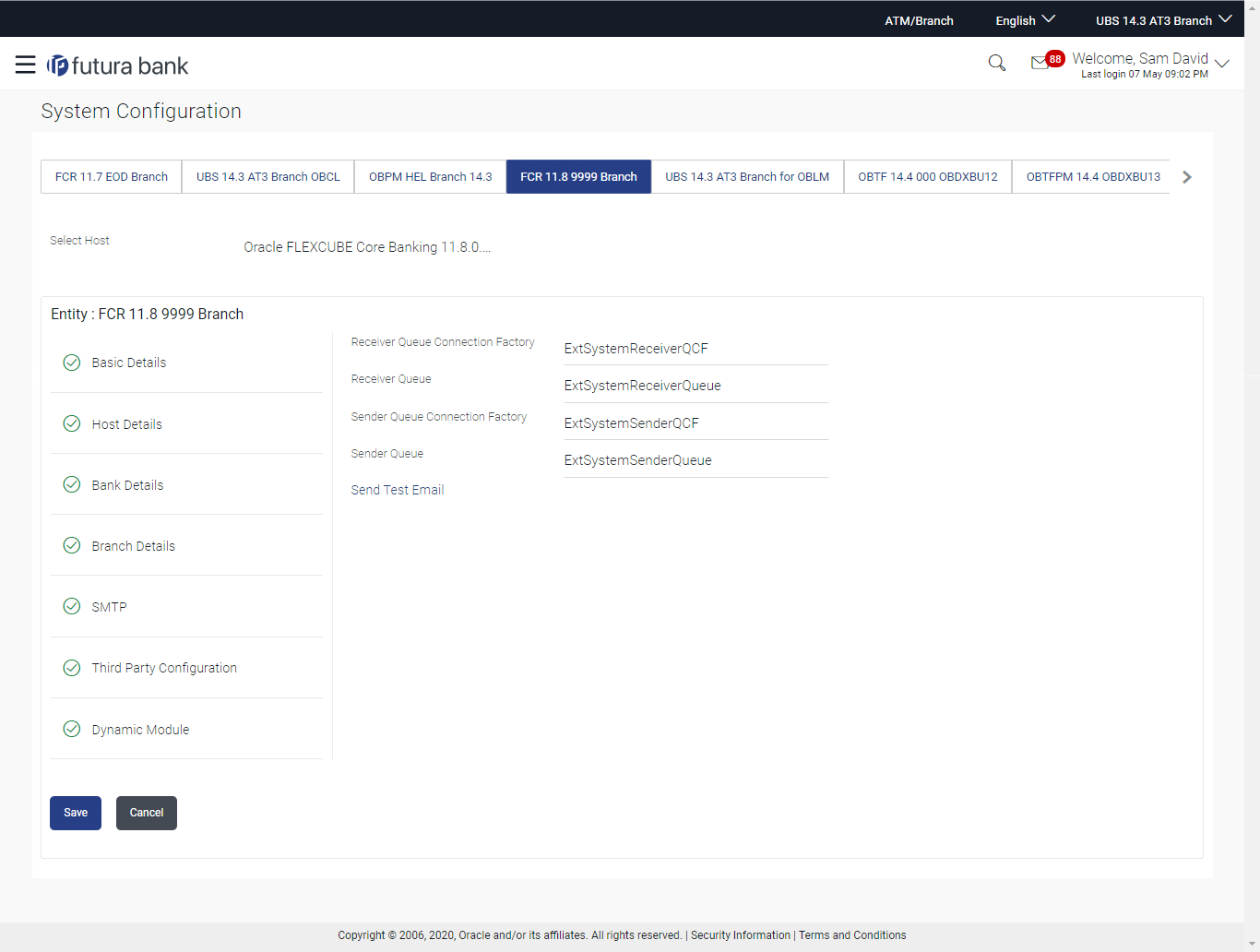This screenshot has height=952, width=1260.
Task: Open the Select Host dropdown value
Action: (x=367, y=247)
